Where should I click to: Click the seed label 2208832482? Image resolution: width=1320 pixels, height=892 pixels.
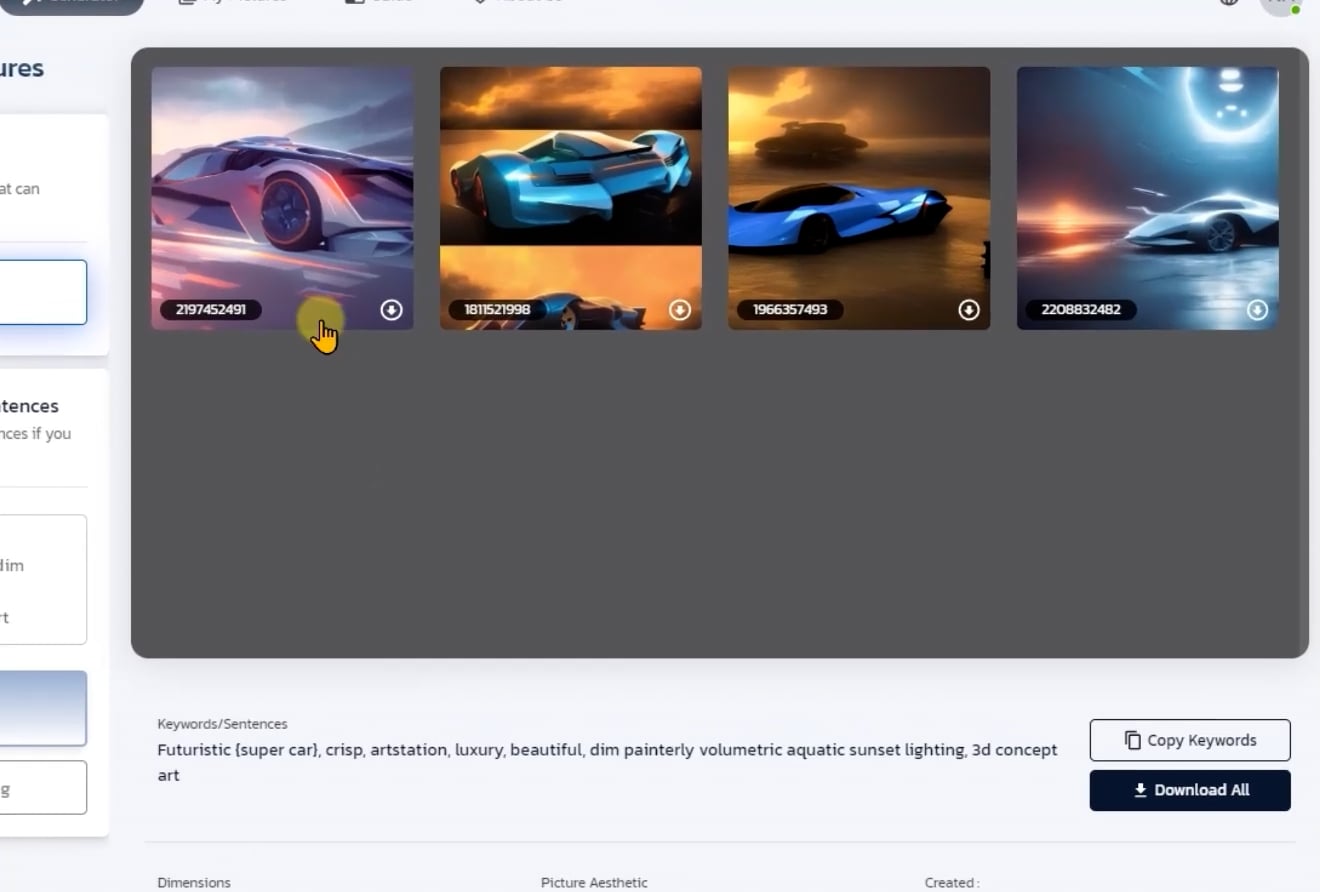pos(1081,310)
